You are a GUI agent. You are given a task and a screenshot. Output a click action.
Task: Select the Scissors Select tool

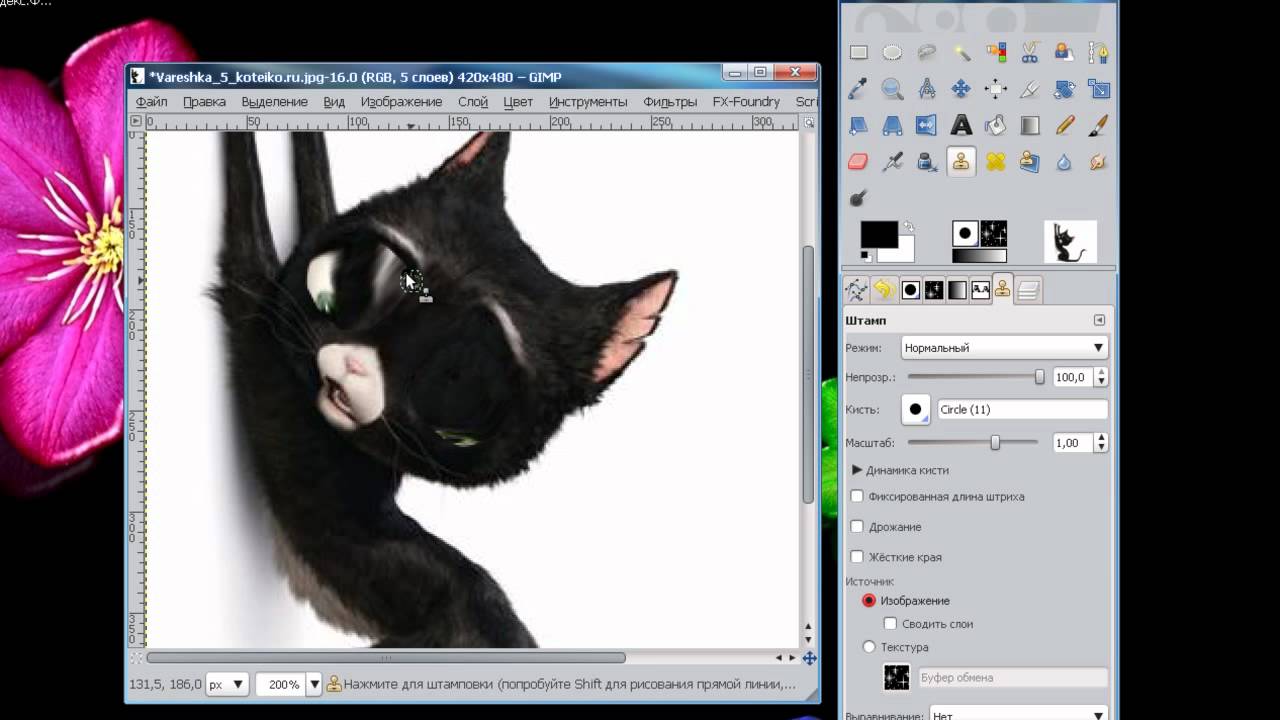point(1030,53)
